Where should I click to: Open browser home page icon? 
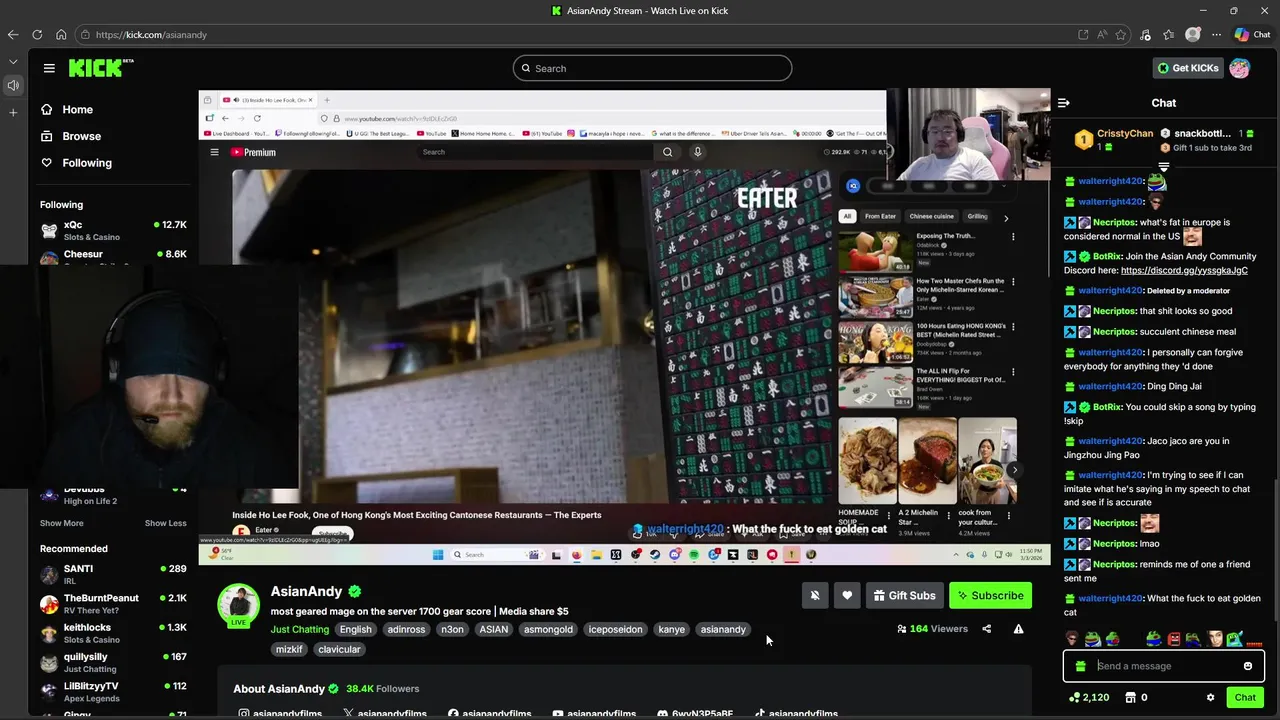point(61,35)
